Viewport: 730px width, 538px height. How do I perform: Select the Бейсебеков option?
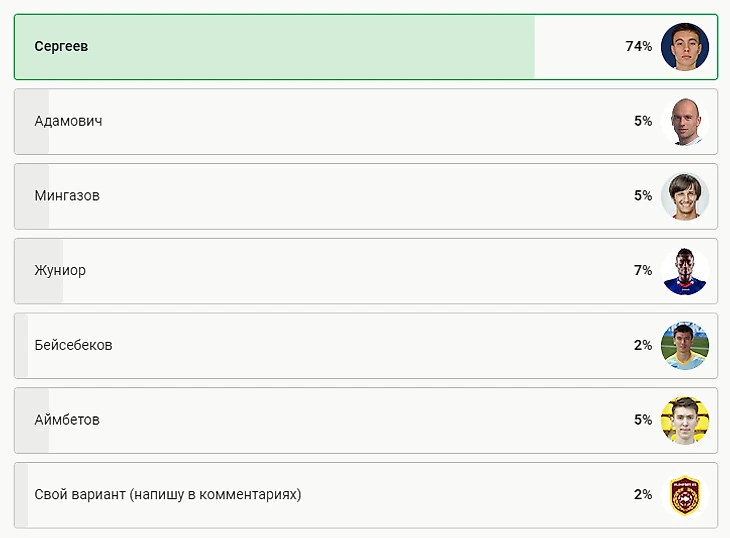point(73,345)
